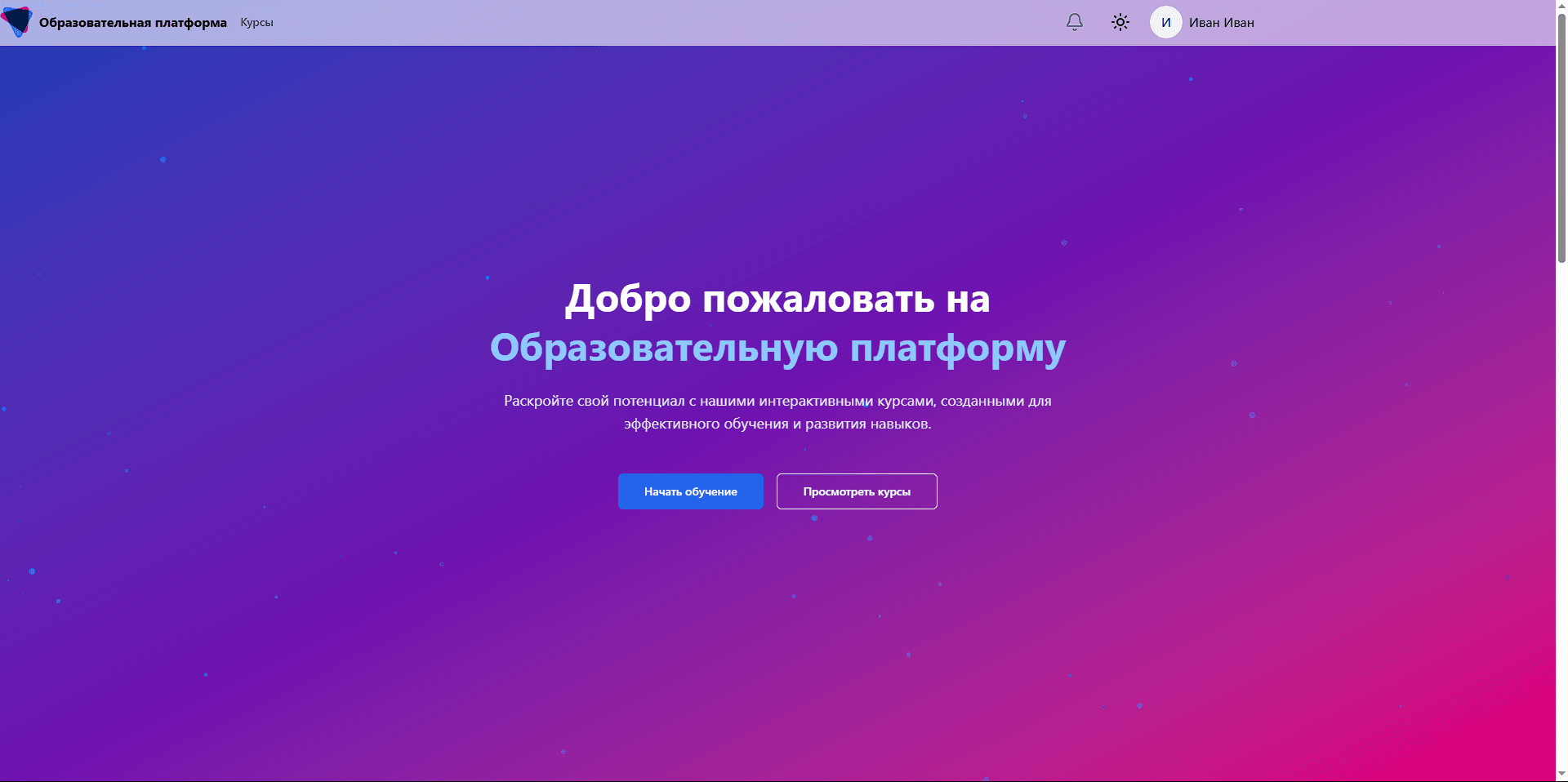Viewport: 1568px width, 782px height.
Task: Toggle notification alerts via the bell
Action: (1074, 22)
